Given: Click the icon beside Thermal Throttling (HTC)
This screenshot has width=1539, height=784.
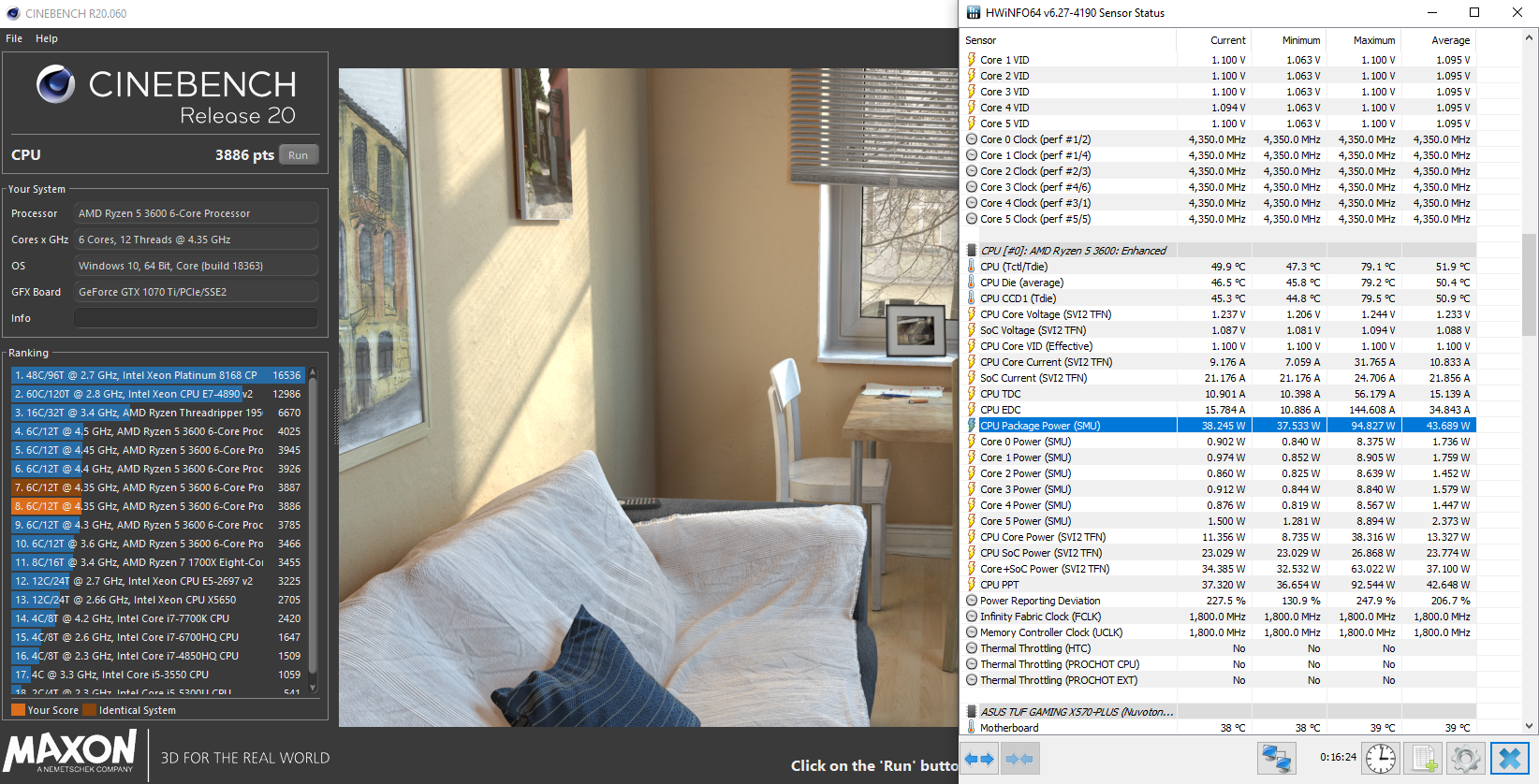Looking at the screenshot, I should coord(972,648).
